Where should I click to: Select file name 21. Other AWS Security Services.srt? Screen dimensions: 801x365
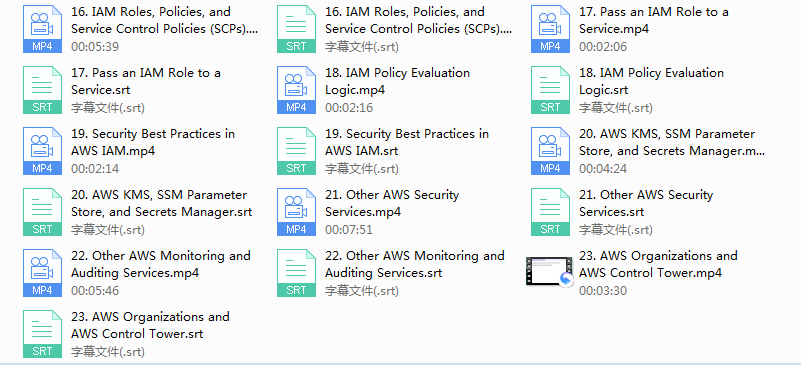[x=646, y=203]
